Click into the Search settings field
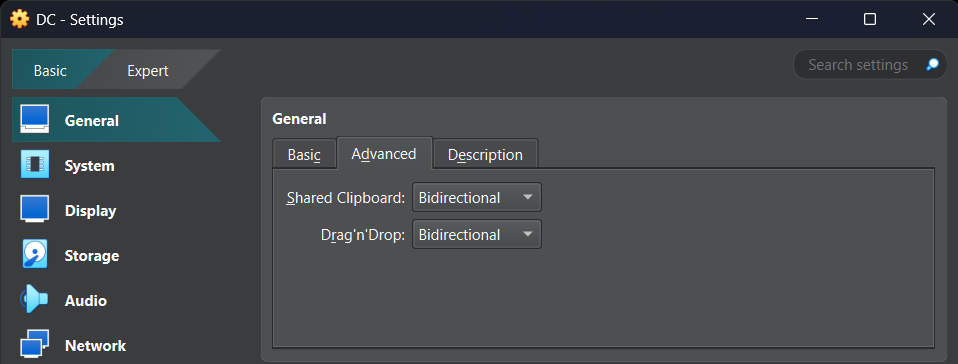 coord(858,65)
